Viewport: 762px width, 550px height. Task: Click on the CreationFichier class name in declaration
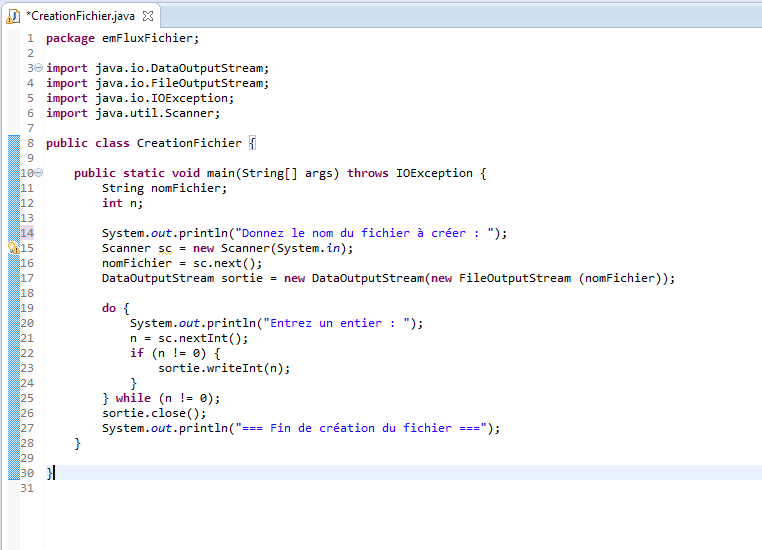tap(189, 143)
